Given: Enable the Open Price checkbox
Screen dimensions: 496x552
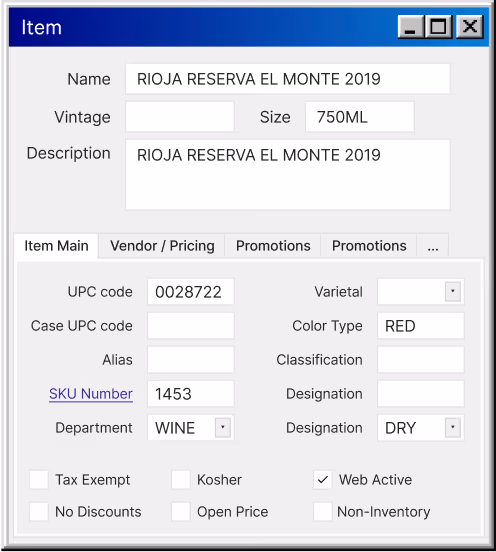Looking at the screenshot, I should [181, 512].
